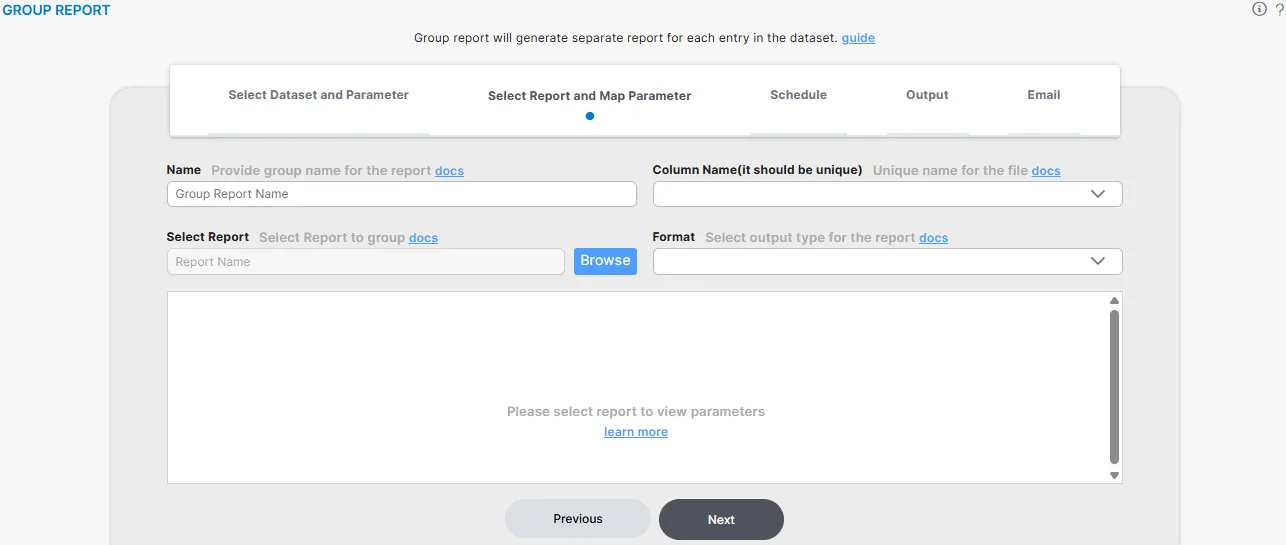Focus the Group Report Name input field
This screenshot has height=545, width=1286.
coord(401,194)
